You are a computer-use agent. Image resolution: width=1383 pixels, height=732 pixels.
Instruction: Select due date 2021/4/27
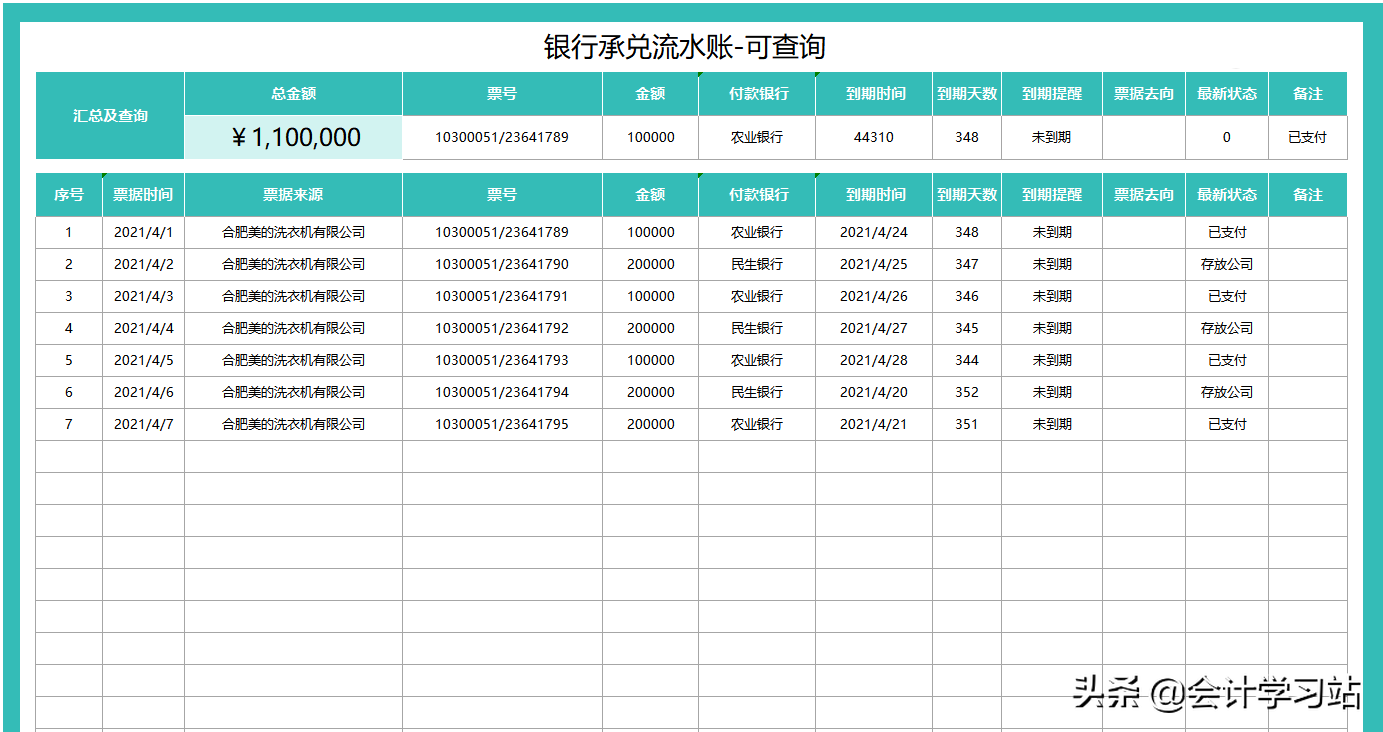[x=874, y=328]
